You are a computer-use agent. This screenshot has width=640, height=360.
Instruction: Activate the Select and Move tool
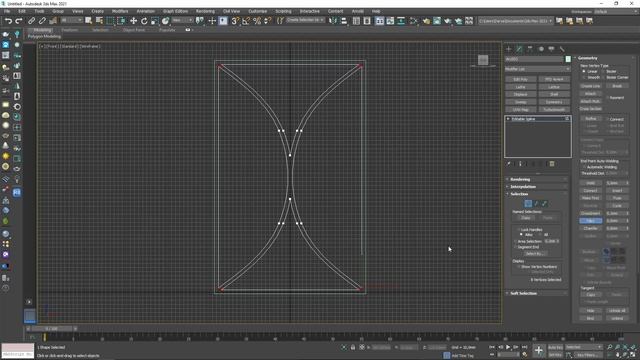point(133,20)
